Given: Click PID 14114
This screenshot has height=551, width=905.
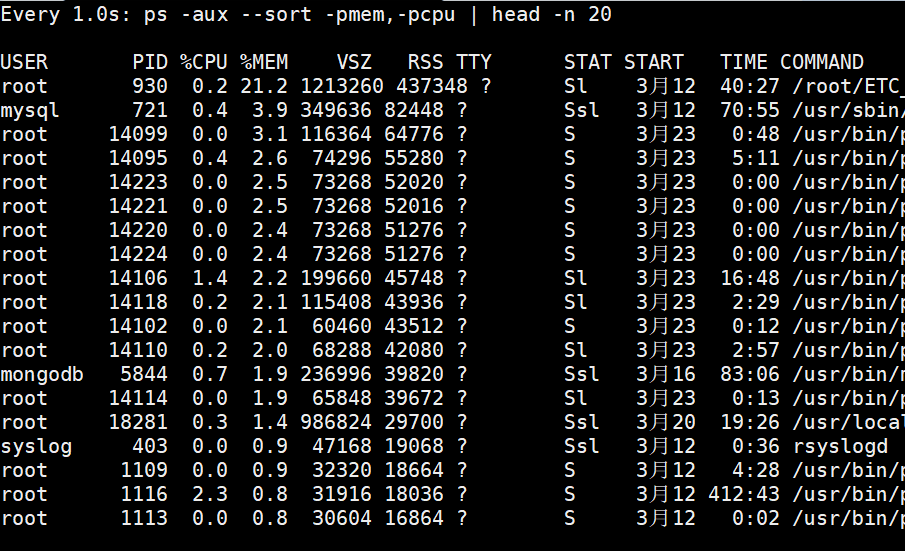Looking at the screenshot, I should click(138, 398).
